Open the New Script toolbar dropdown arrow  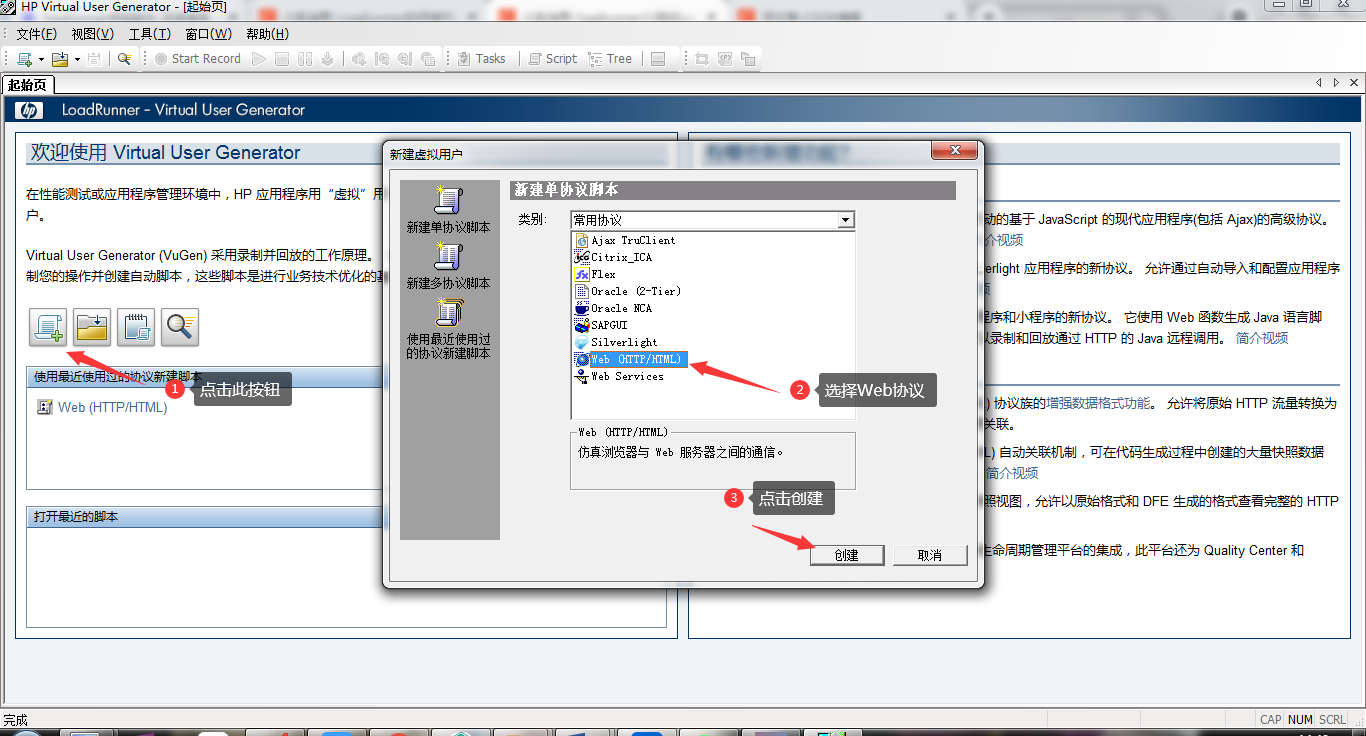(41, 59)
